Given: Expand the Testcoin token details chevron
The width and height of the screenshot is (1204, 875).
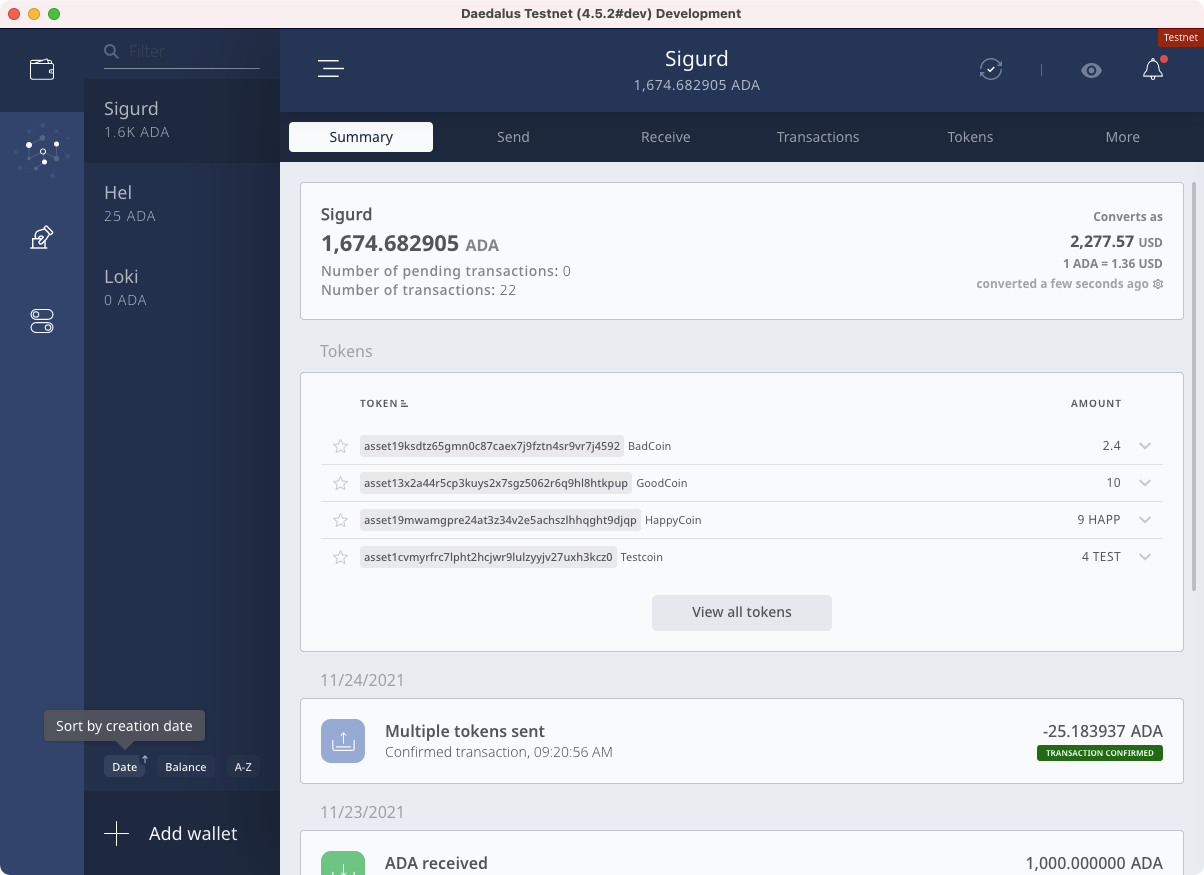Looking at the screenshot, I should pyautogui.click(x=1145, y=557).
